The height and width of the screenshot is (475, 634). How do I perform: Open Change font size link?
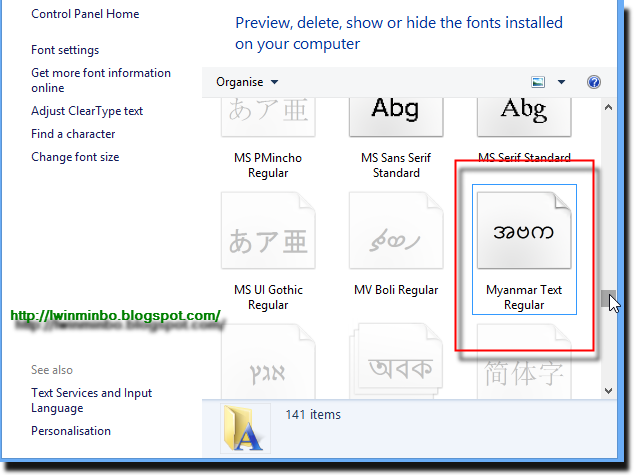coord(75,157)
